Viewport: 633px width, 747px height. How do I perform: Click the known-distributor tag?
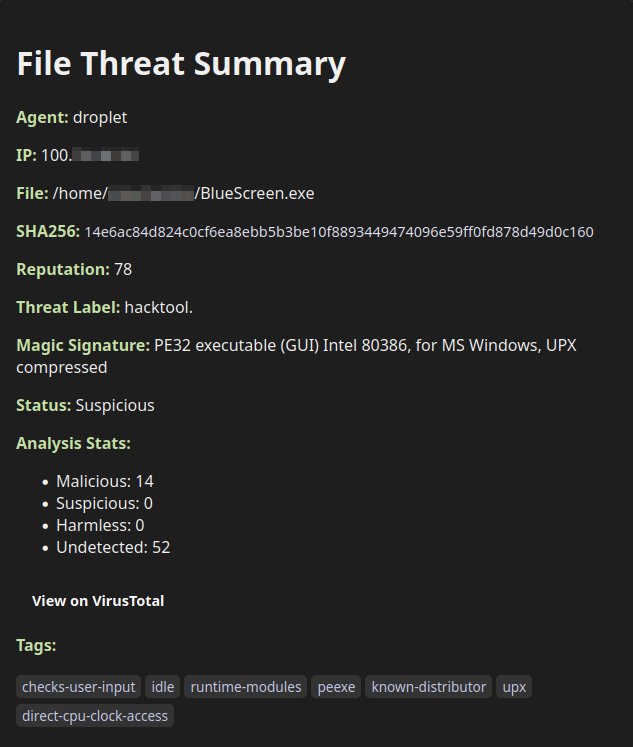click(428, 687)
